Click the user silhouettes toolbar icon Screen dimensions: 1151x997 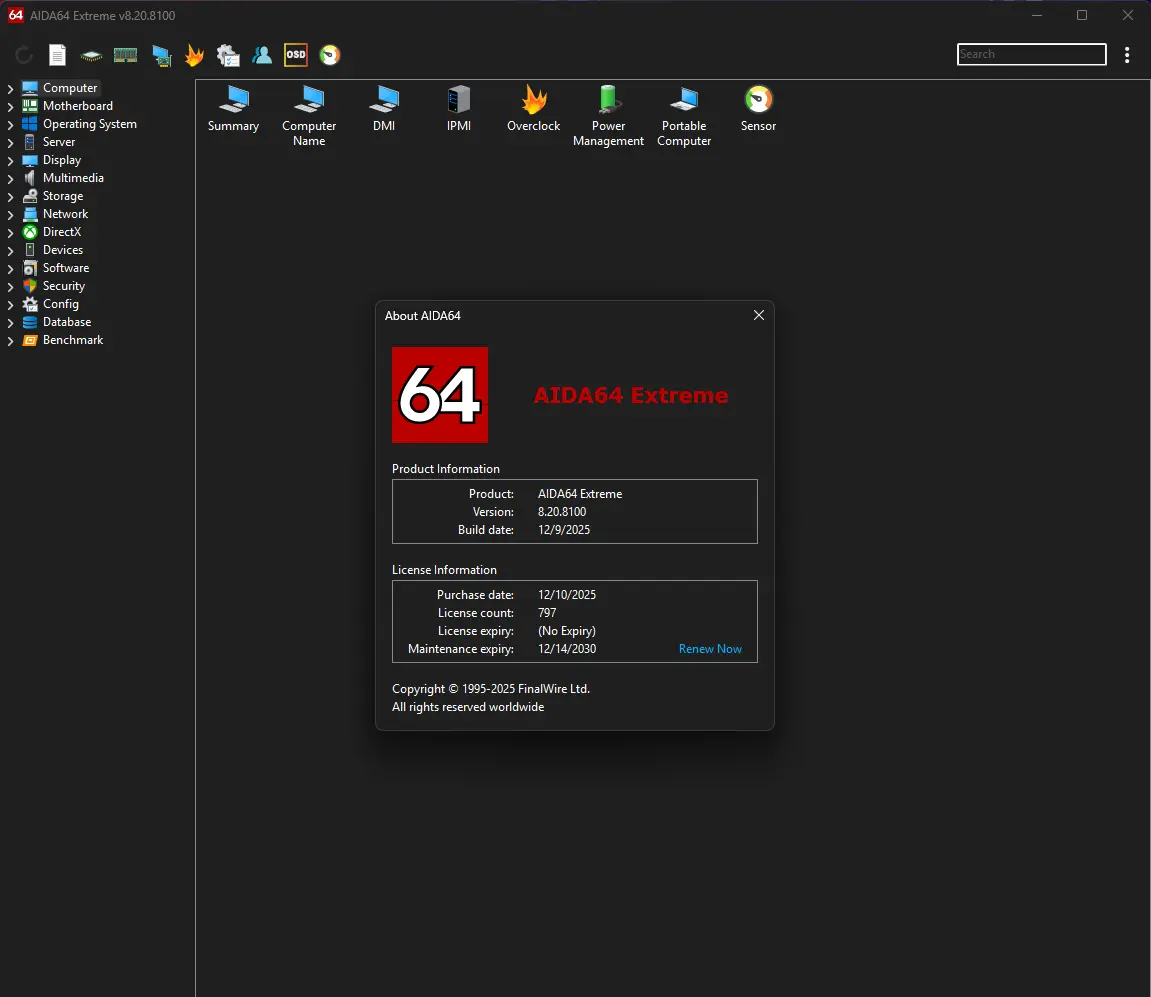click(262, 55)
